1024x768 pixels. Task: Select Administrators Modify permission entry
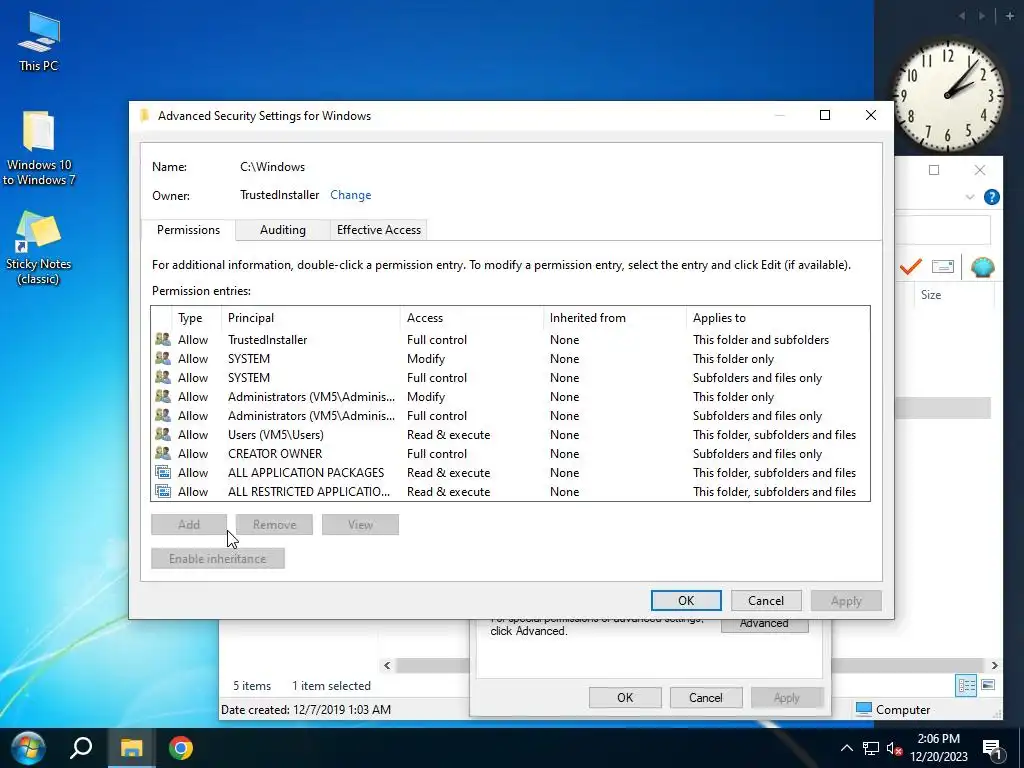pos(510,396)
